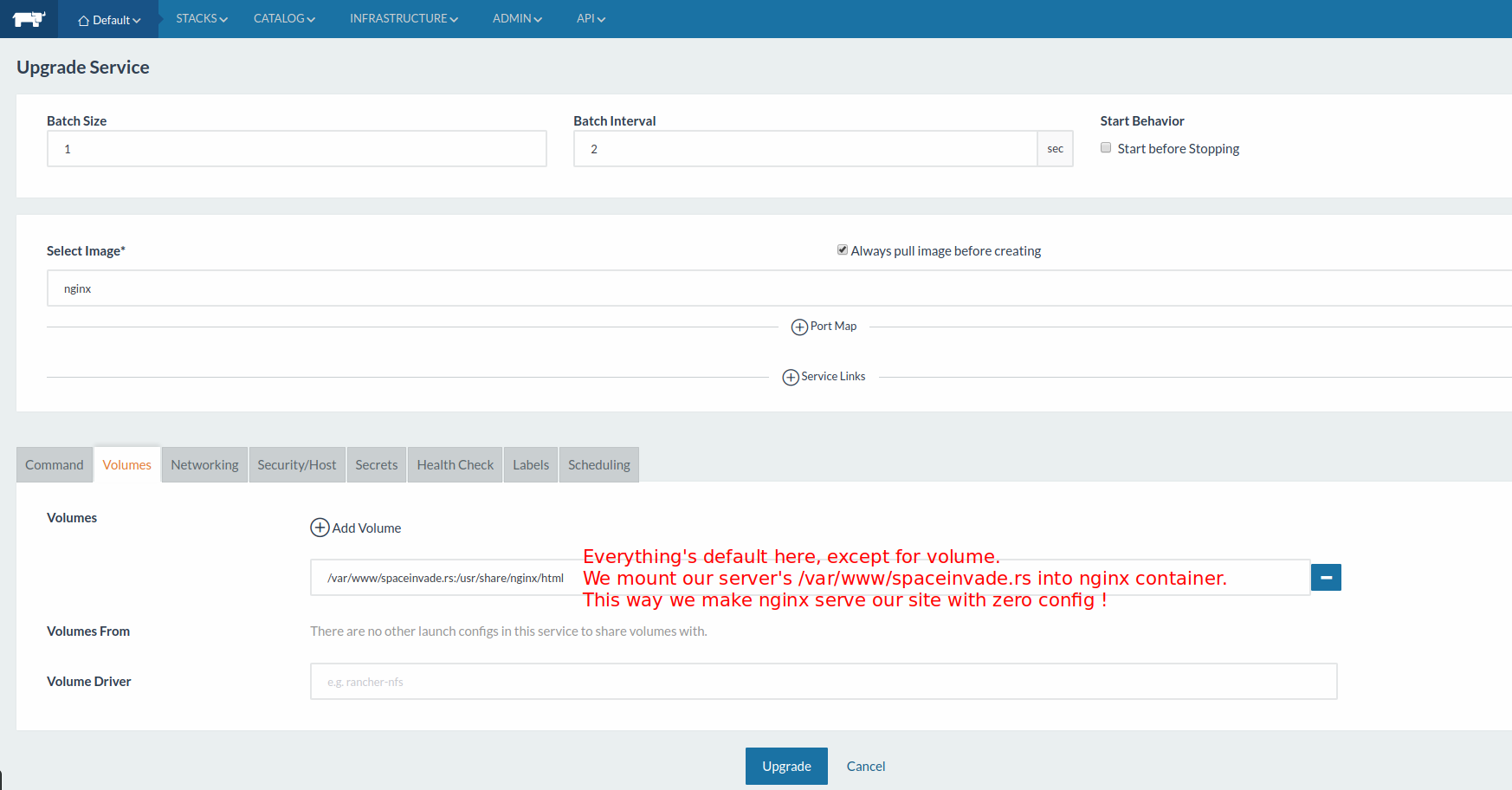Open the Scheduling tab
Screen dimensions: 1512x790
pos(599,465)
